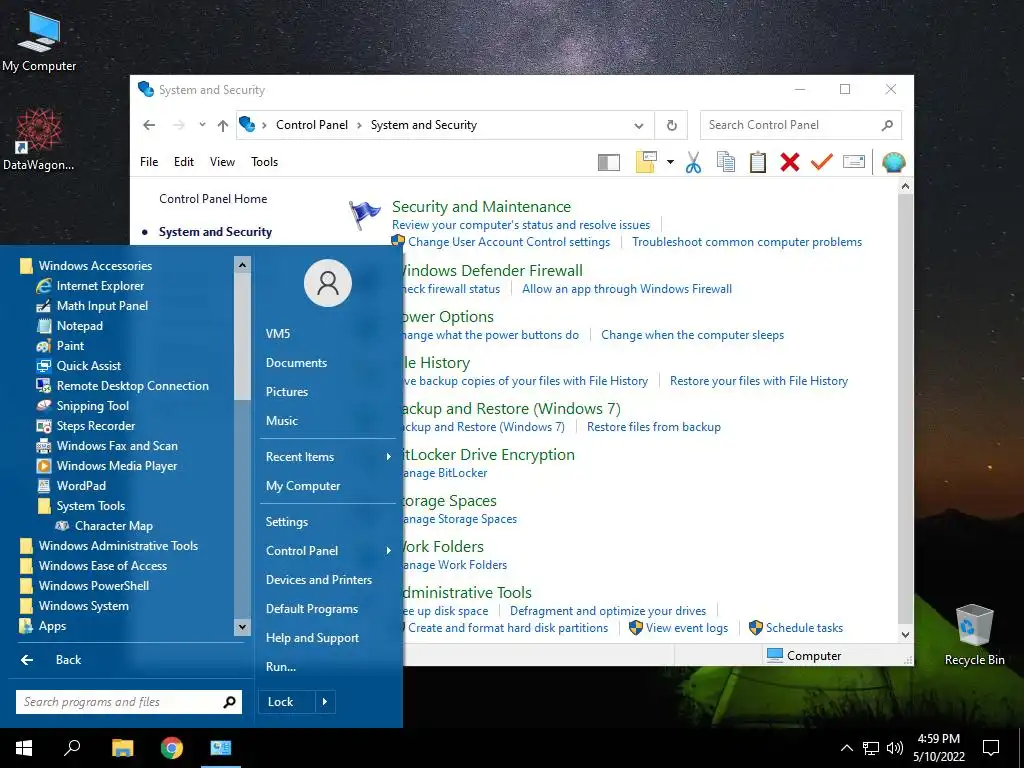Click the Search Control Panel field
Image resolution: width=1024 pixels, height=768 pixels.
click(x=801, y=125)
